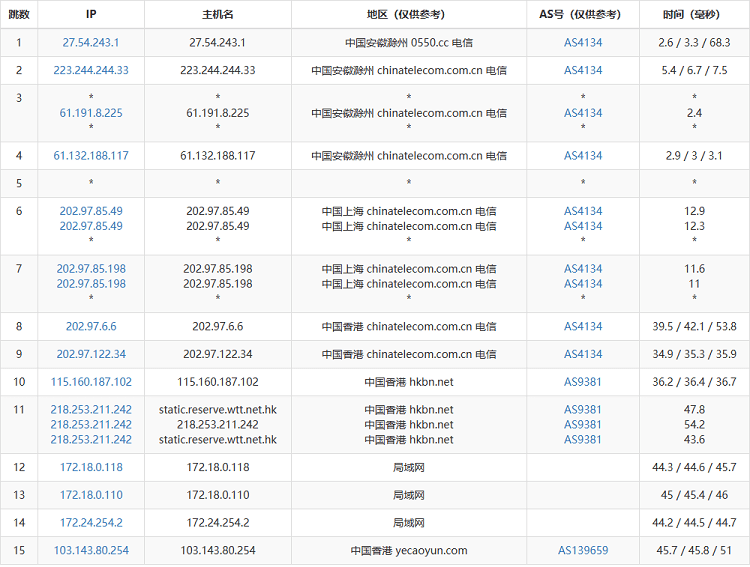Click the AS号（仅供参考） column header
The height and width of the screenshot is (567, 750).
tap(583, 14)
